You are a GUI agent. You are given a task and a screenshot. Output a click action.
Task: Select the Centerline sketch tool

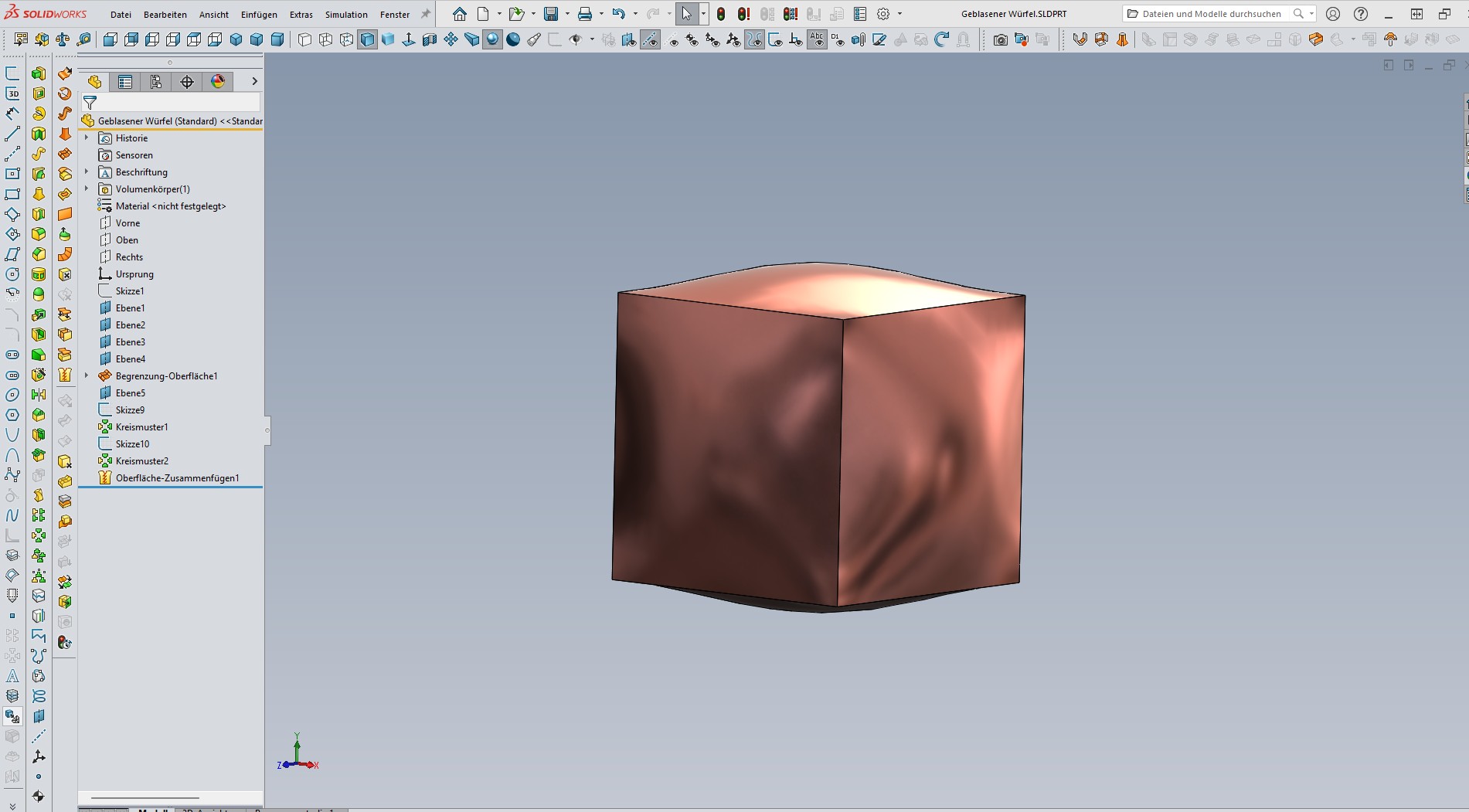click(12, 154)
